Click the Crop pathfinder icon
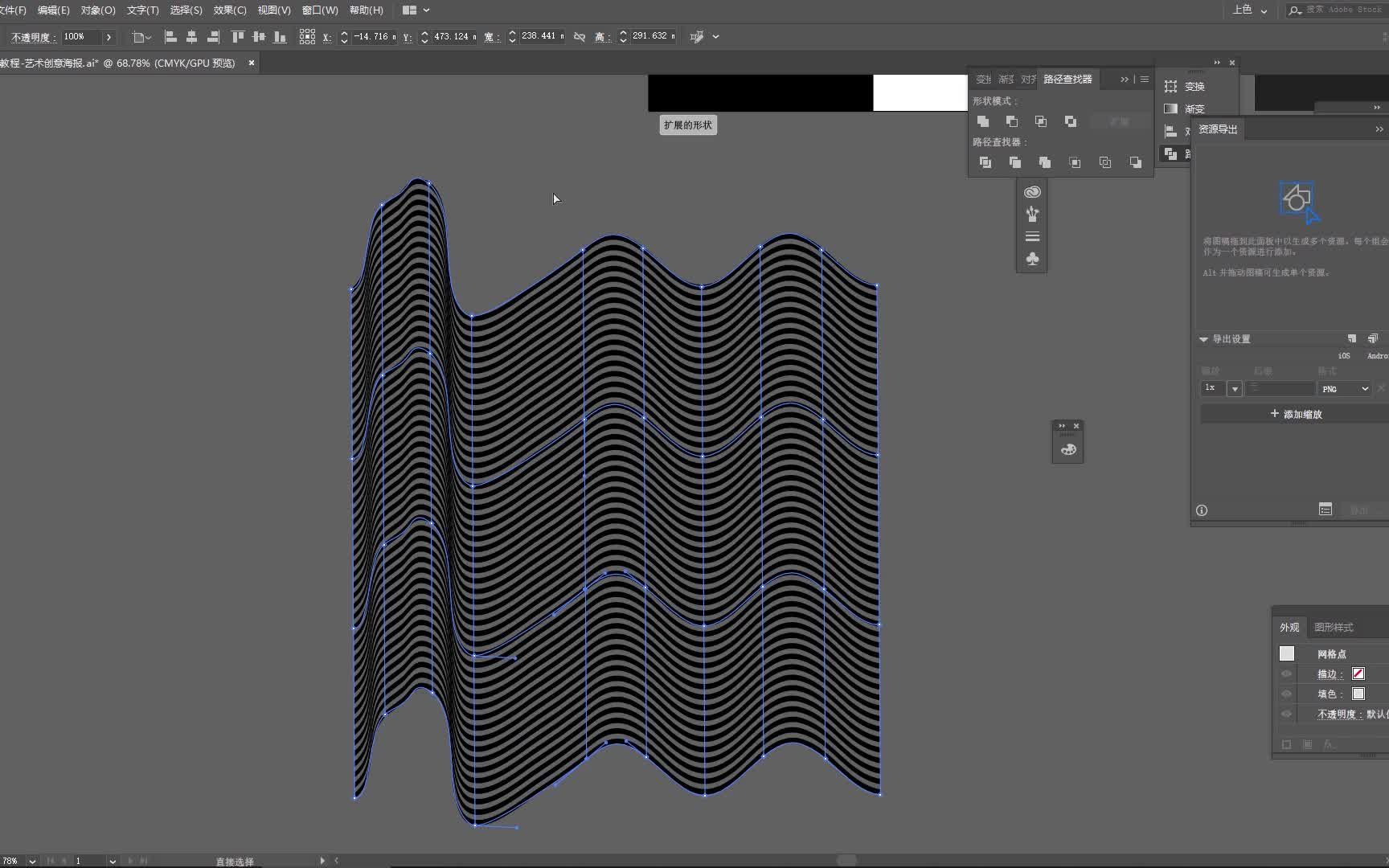The image size is (1389, 868). coord(1075,162)
